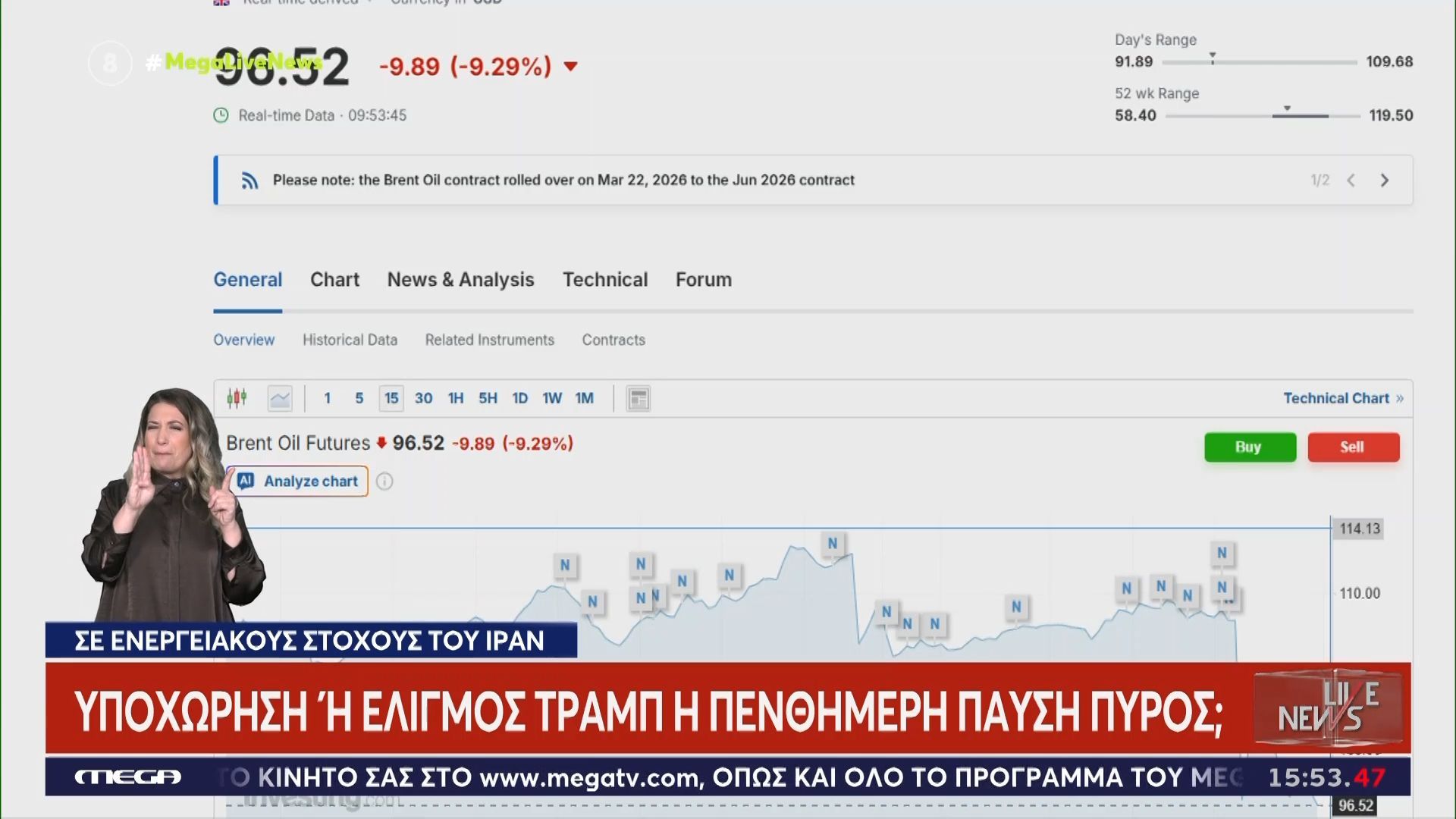
Task: Click the RSS feed icon in notice
Action: pos(249,180)
